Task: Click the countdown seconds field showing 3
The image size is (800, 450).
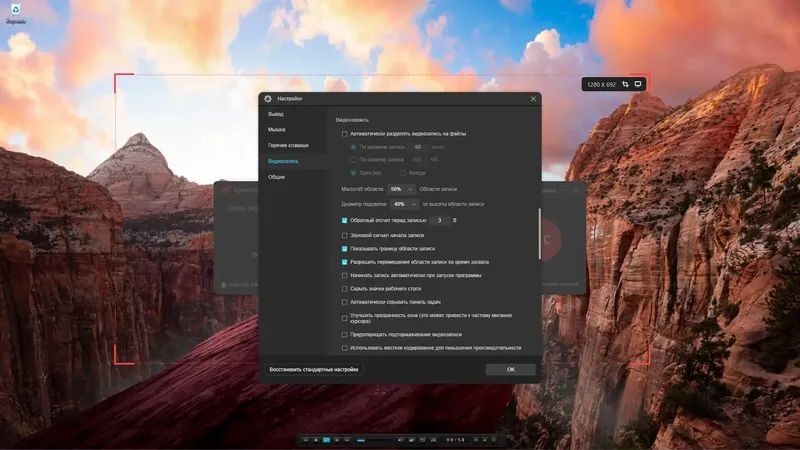Action: click(439, 220)
